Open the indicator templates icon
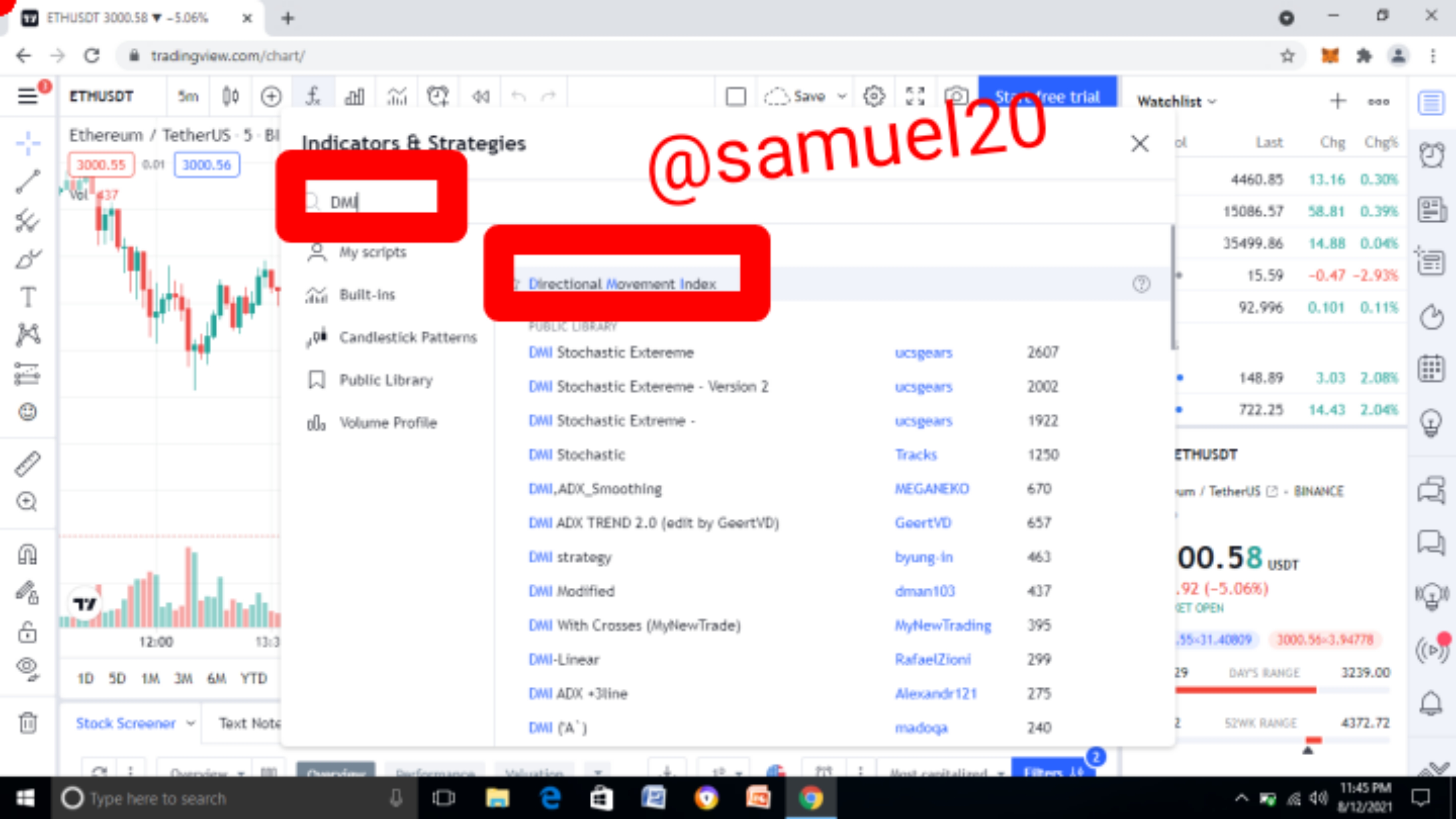This screenshot has height=819, width=1456. pos(397,96)
